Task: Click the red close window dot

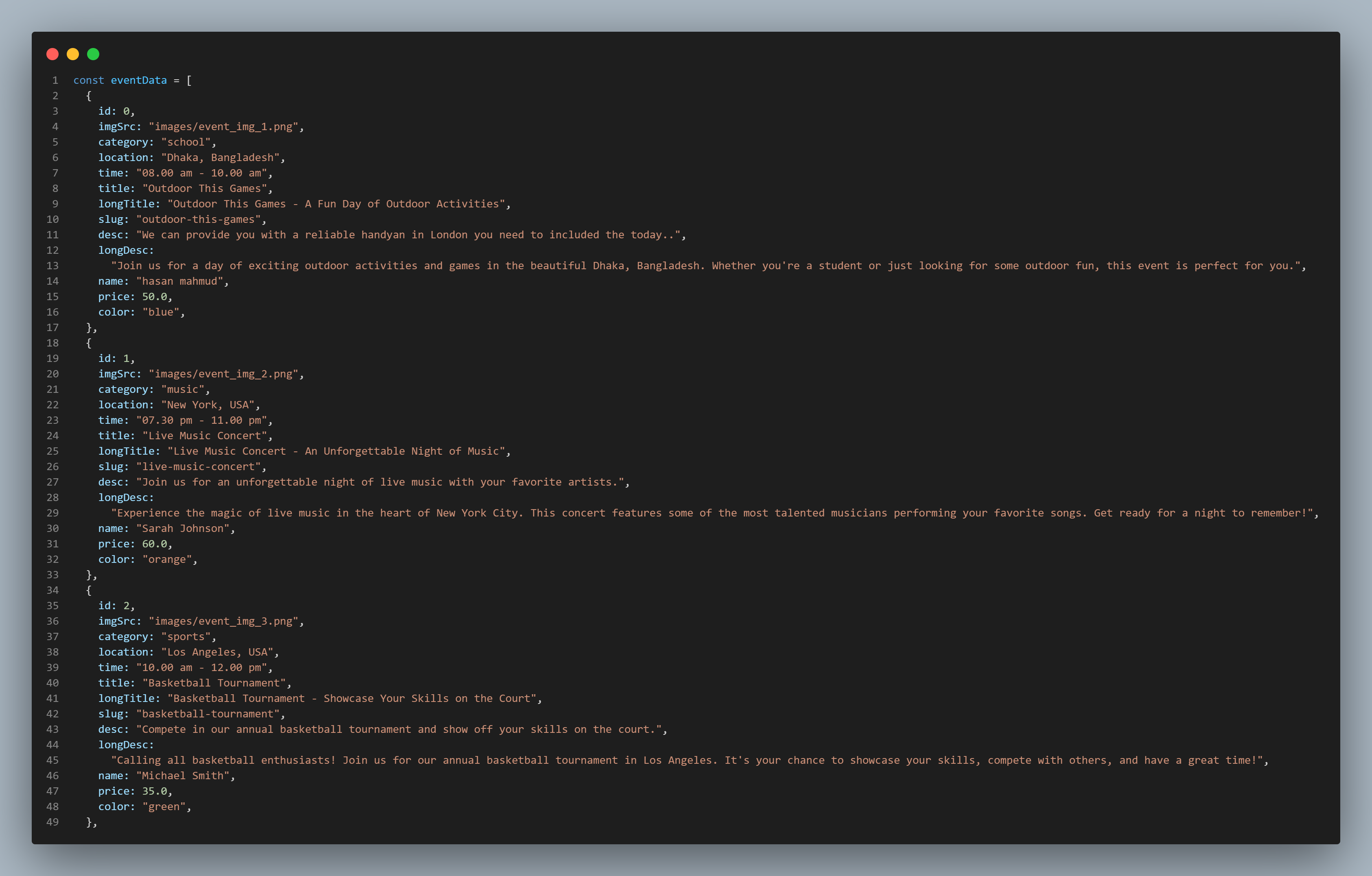Action: tap(52, 54)
